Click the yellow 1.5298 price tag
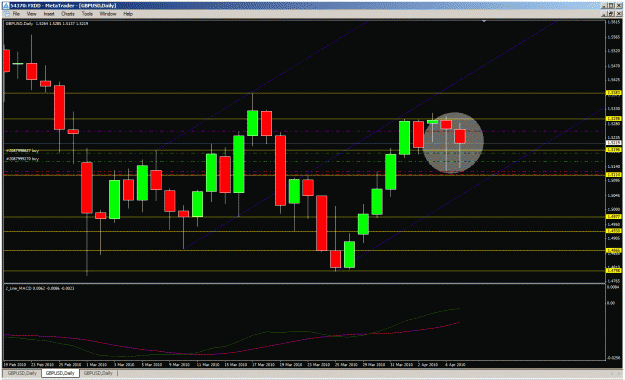 613,118
